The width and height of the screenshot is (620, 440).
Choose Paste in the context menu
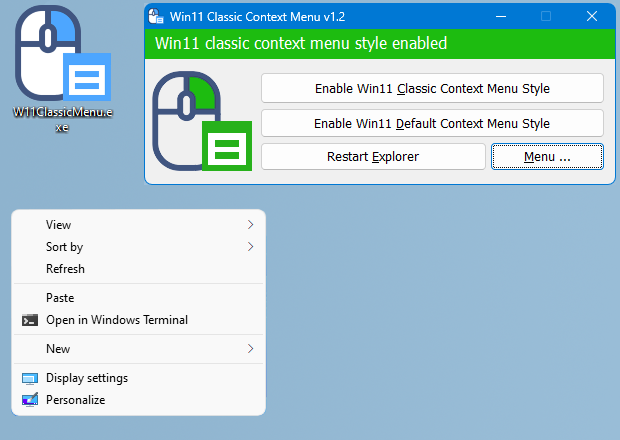[60, 298]
